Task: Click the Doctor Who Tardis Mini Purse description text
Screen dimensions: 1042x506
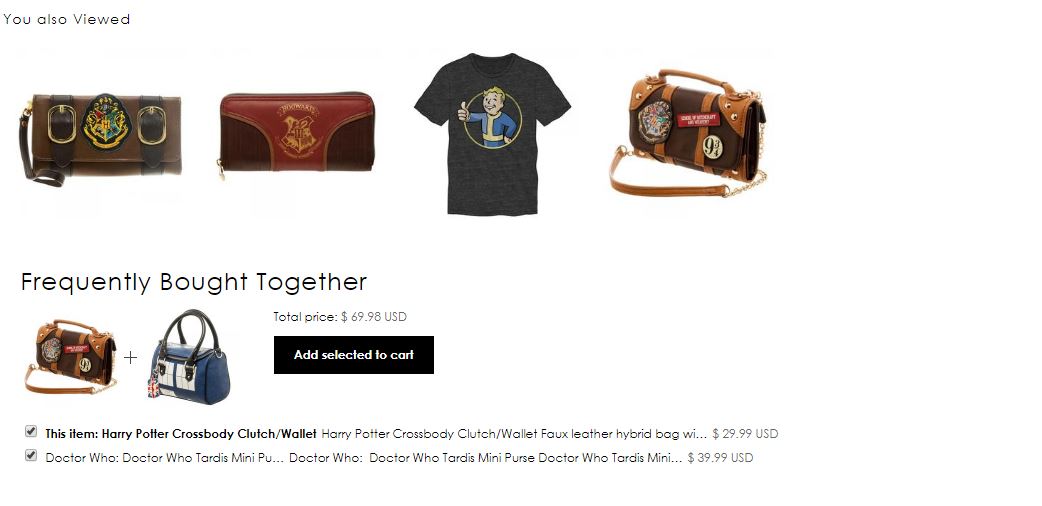Action: (486, 458)
